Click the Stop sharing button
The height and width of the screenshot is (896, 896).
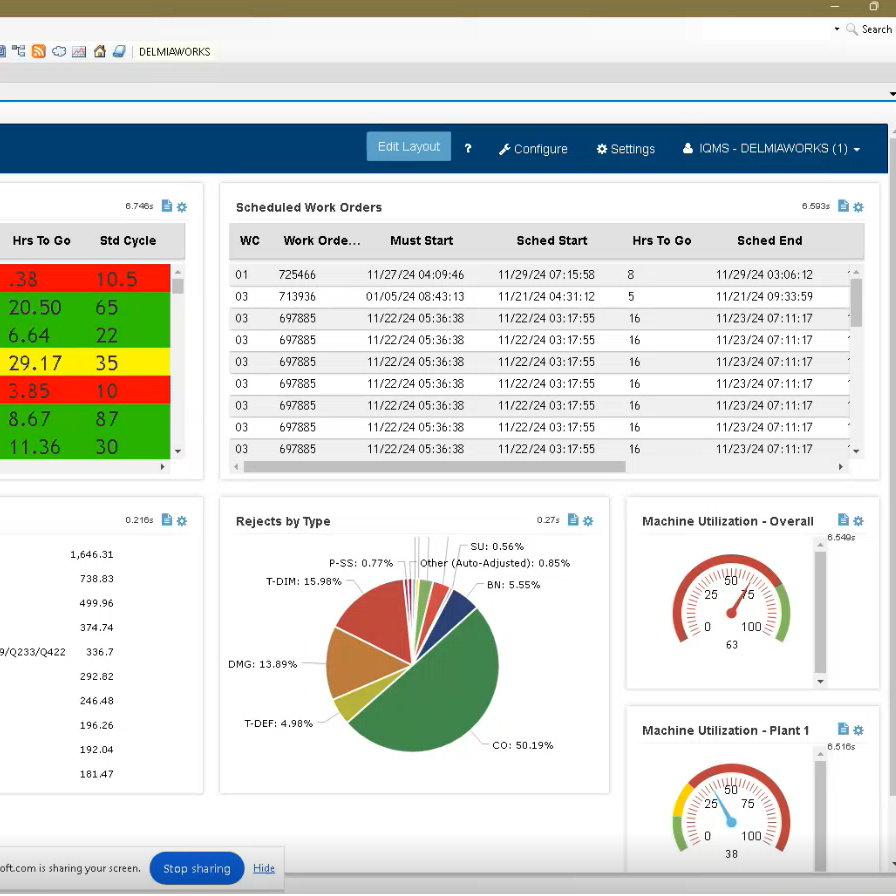(x=196, y=868)
